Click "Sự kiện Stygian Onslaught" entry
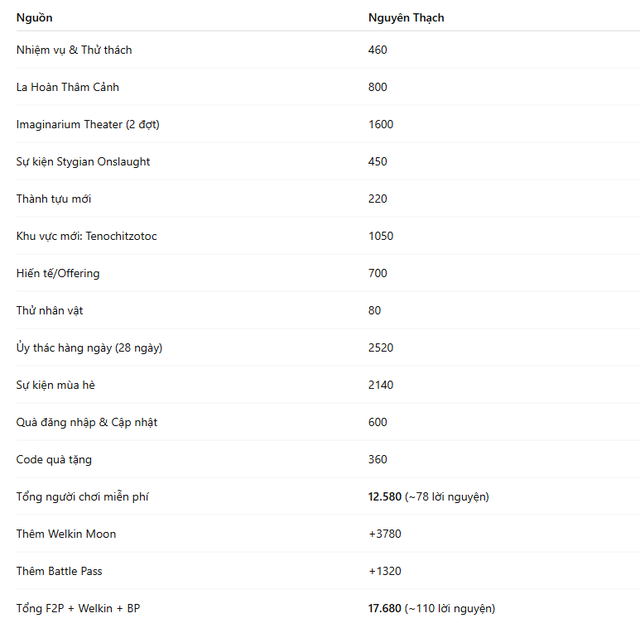This screenshot has width=640, height=623. [83, 162]
